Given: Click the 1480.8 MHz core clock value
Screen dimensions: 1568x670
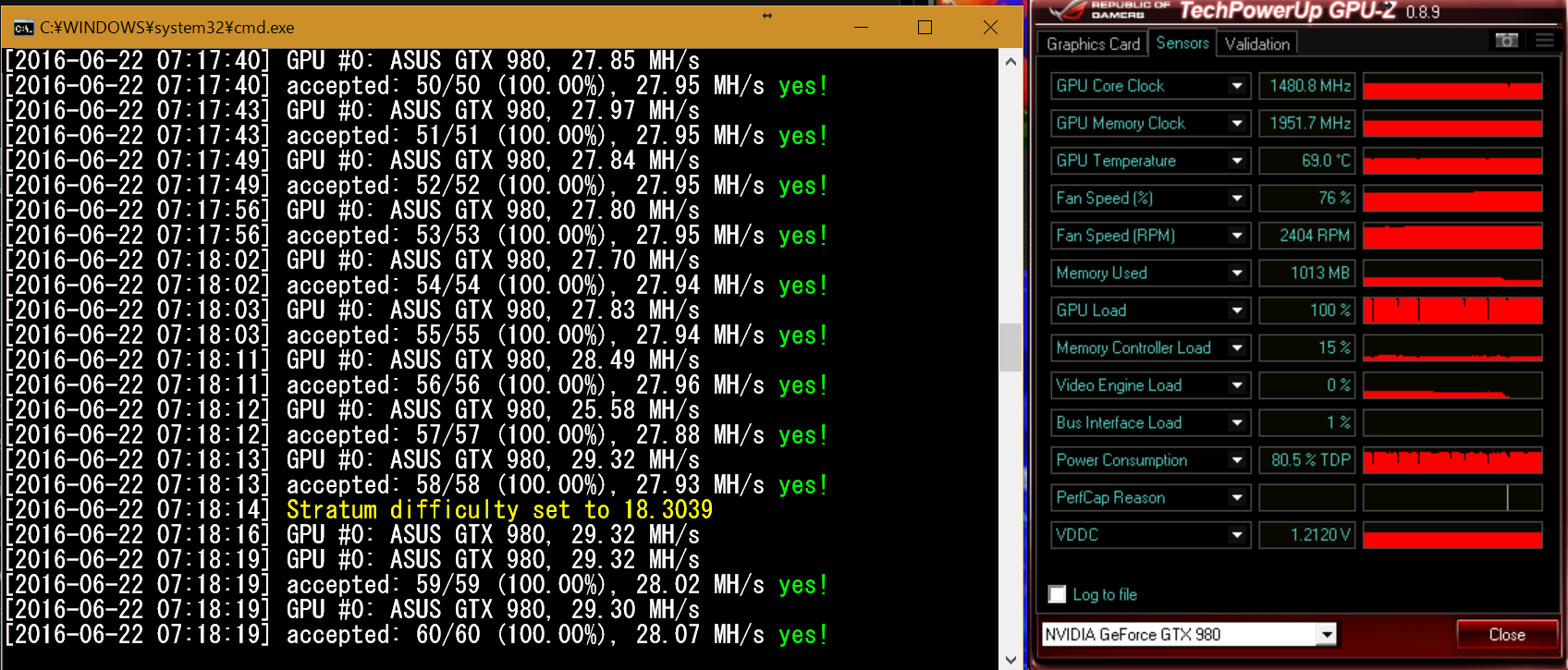Looking at the screenshot, I should click(1307, 86).
